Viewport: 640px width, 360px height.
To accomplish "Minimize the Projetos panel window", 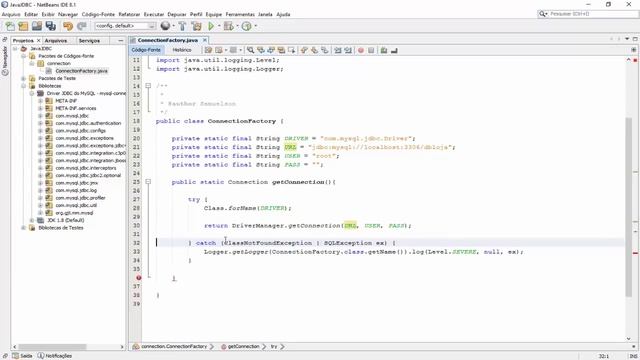I will pos(120,40).
